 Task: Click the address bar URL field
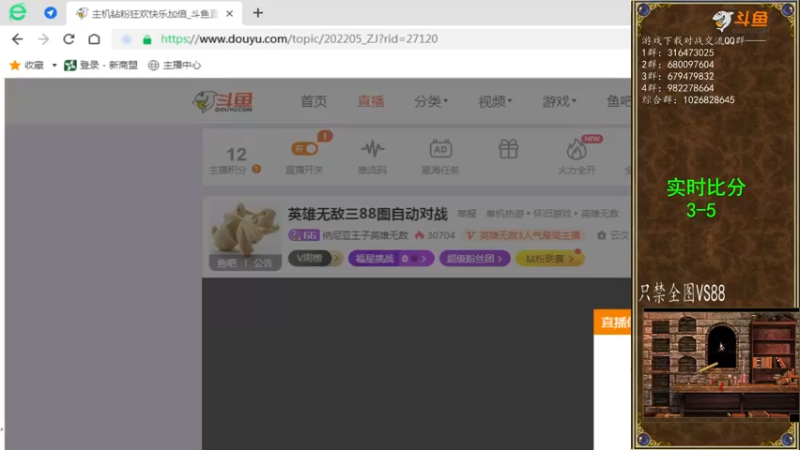[x=370, y=39]
